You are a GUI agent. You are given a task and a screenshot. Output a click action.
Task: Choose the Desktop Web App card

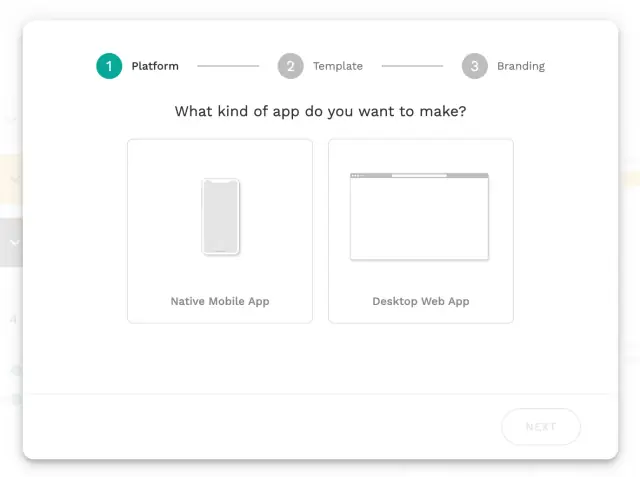click(420, 231)
